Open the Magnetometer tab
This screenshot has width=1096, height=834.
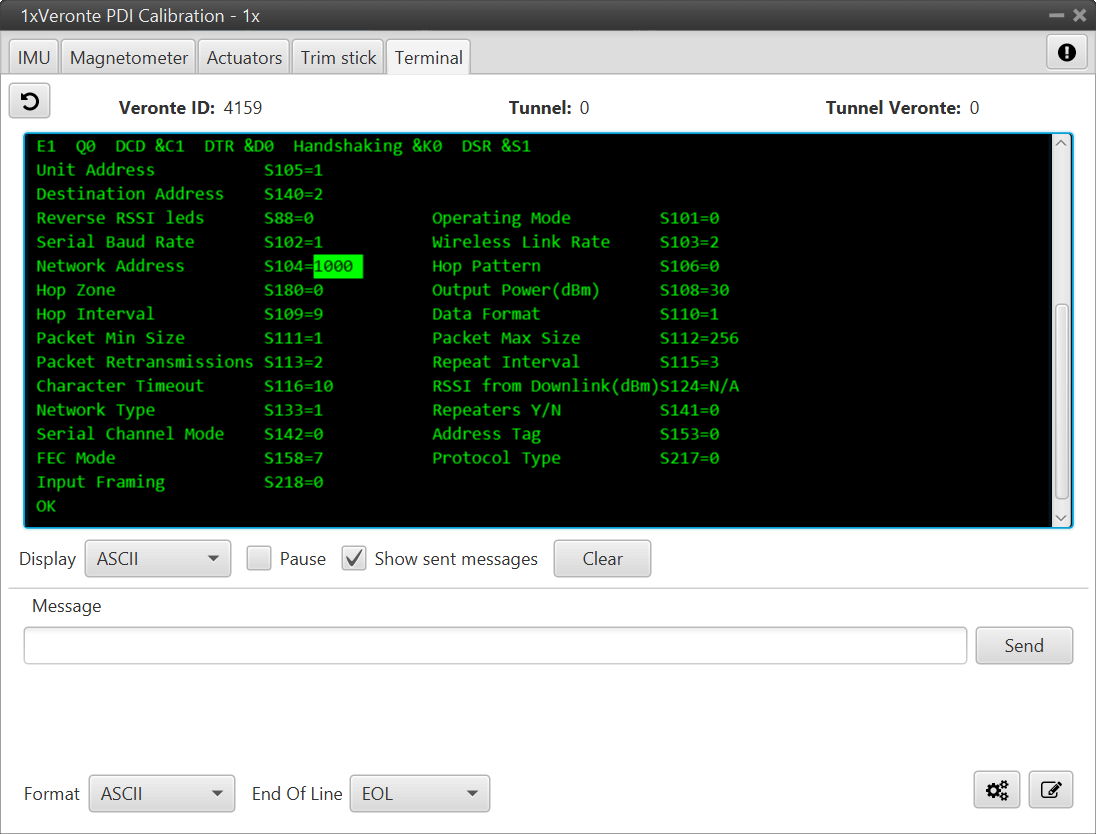click(129, 58)
